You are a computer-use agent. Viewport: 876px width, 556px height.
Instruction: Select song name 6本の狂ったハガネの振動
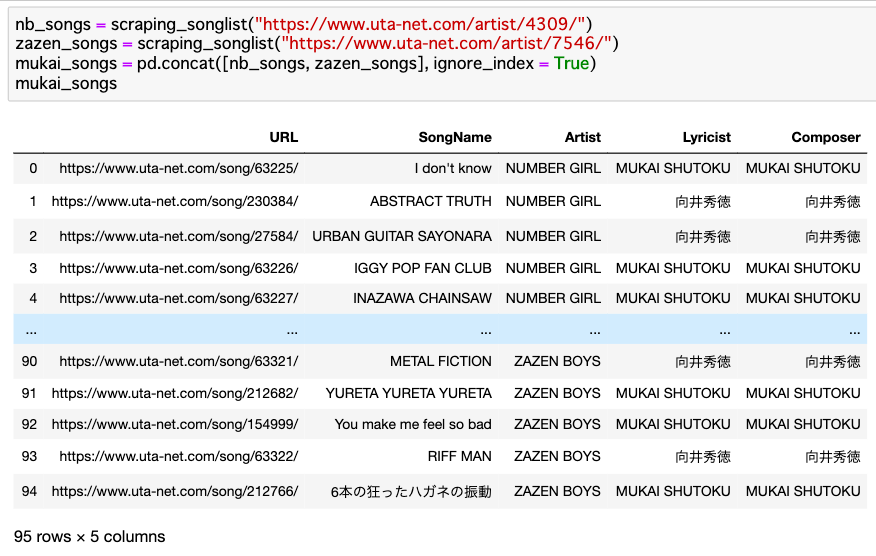coord(411,492)
